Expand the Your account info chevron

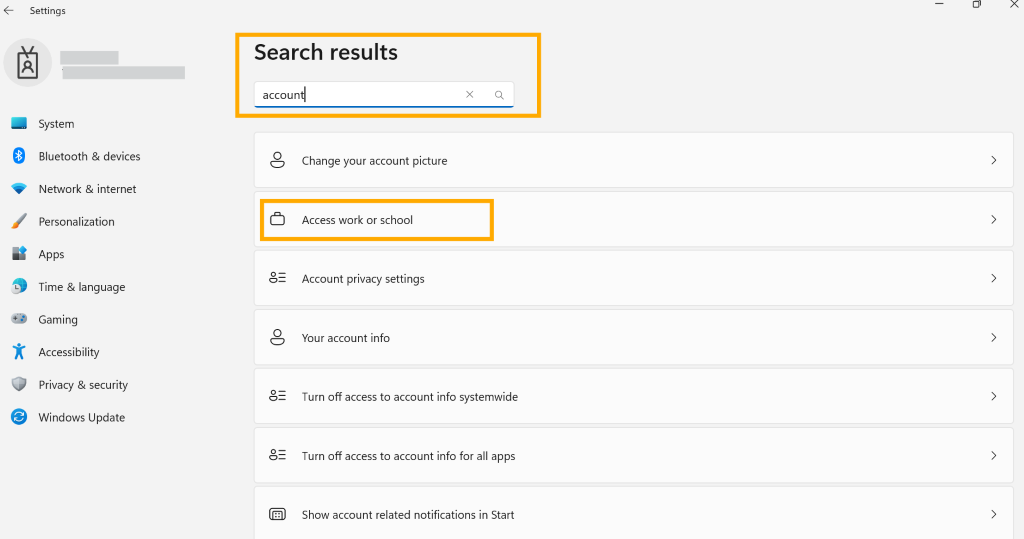click(993, 338)
